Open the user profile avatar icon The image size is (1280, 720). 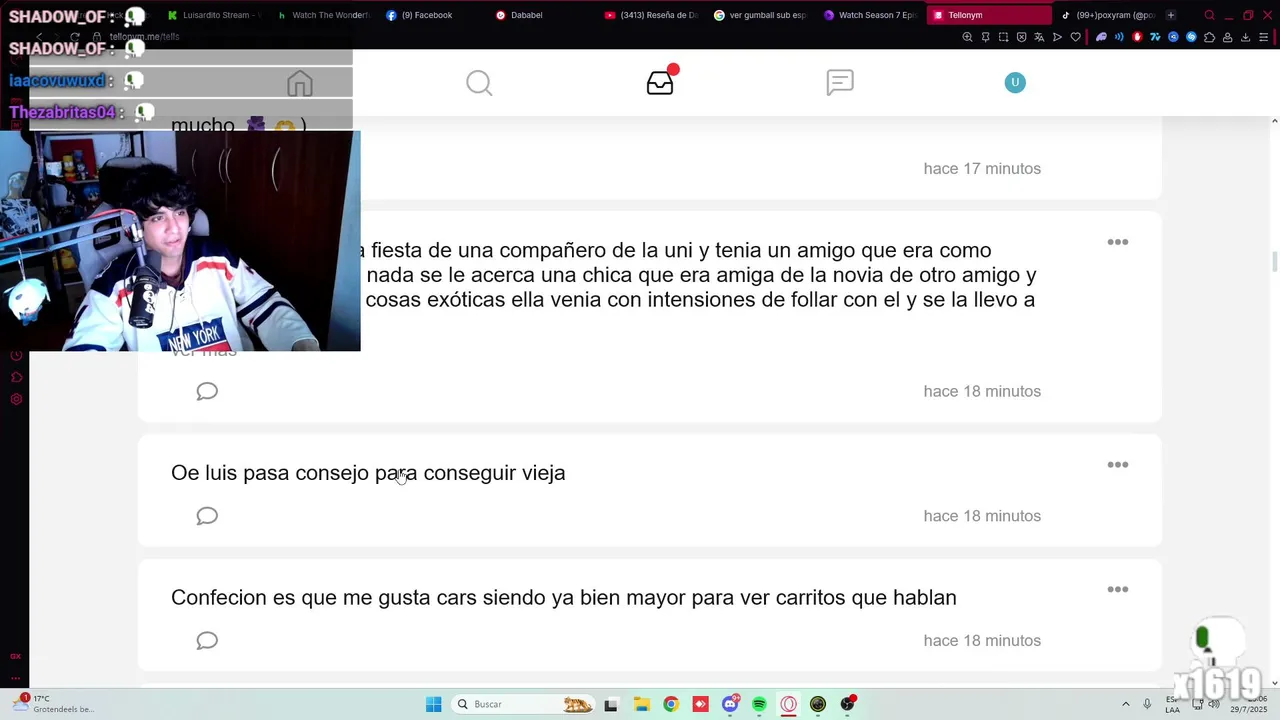tap(1015, 83)
